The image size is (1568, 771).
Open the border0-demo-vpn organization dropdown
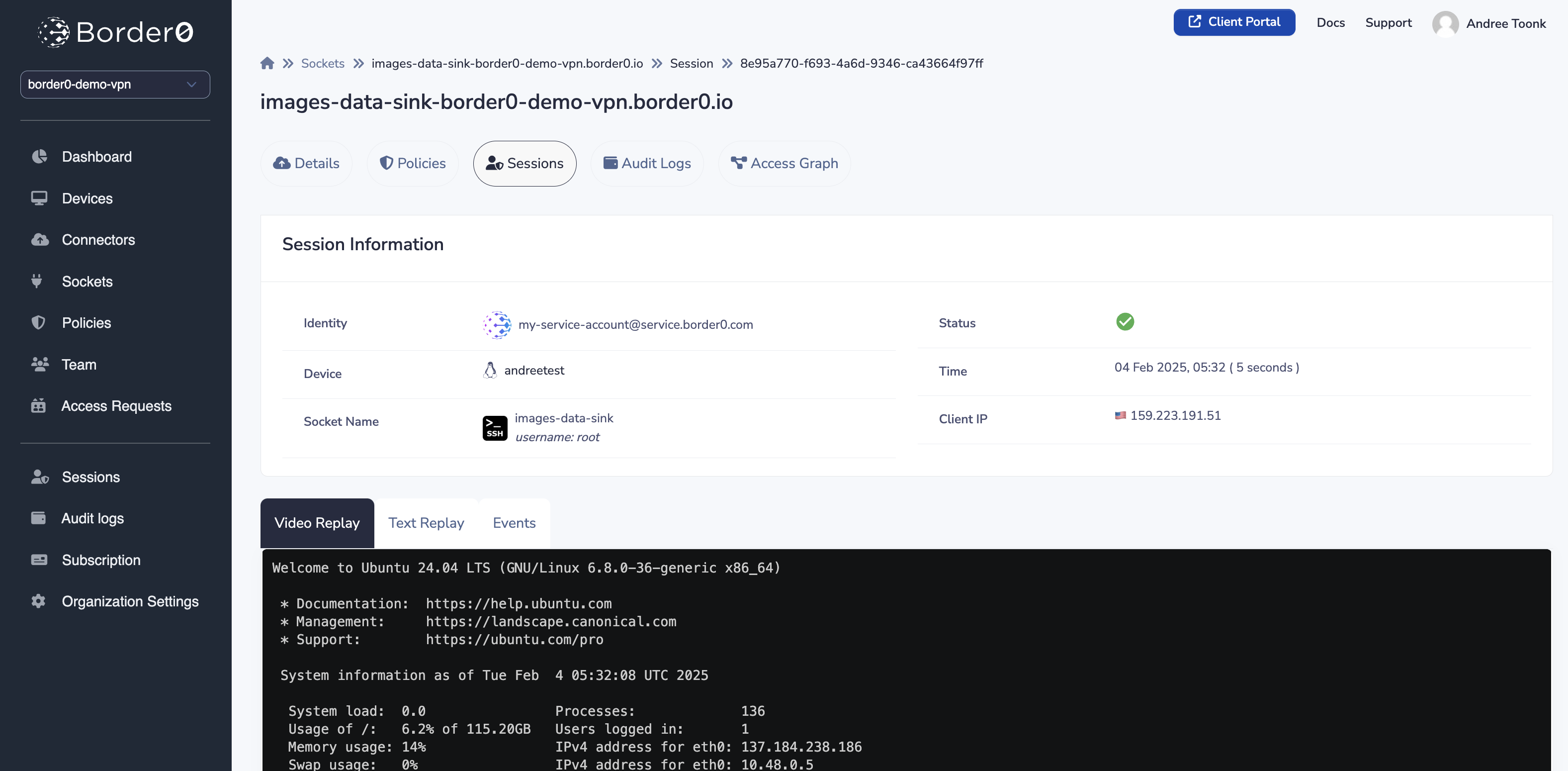pyautogui.click(x=115, y=84)
